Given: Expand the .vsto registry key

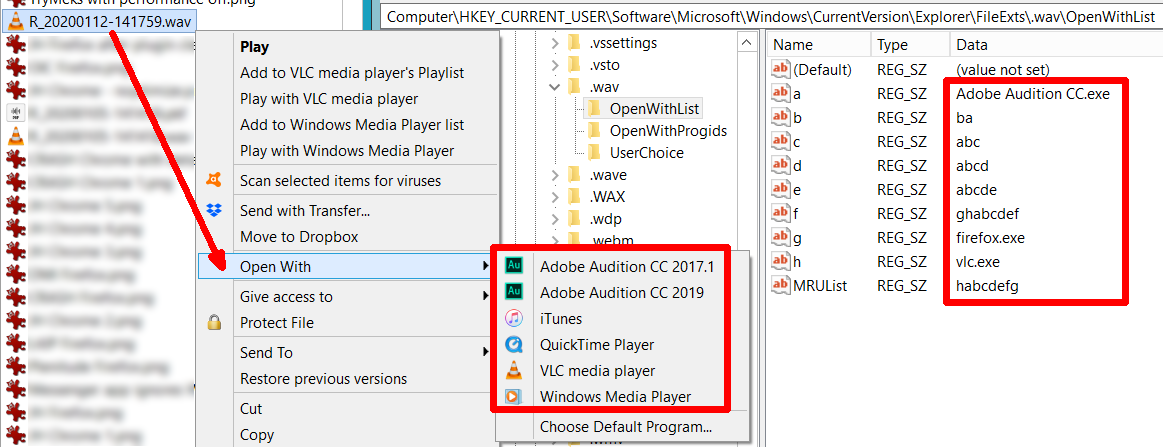Looking at the screenshot, I should coord(554,65).
